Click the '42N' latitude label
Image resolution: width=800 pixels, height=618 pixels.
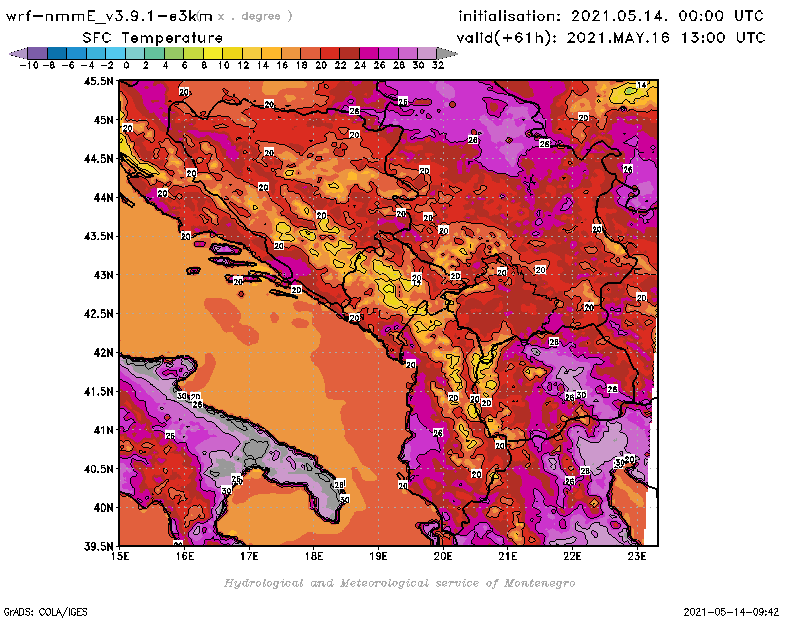[103, 353]
